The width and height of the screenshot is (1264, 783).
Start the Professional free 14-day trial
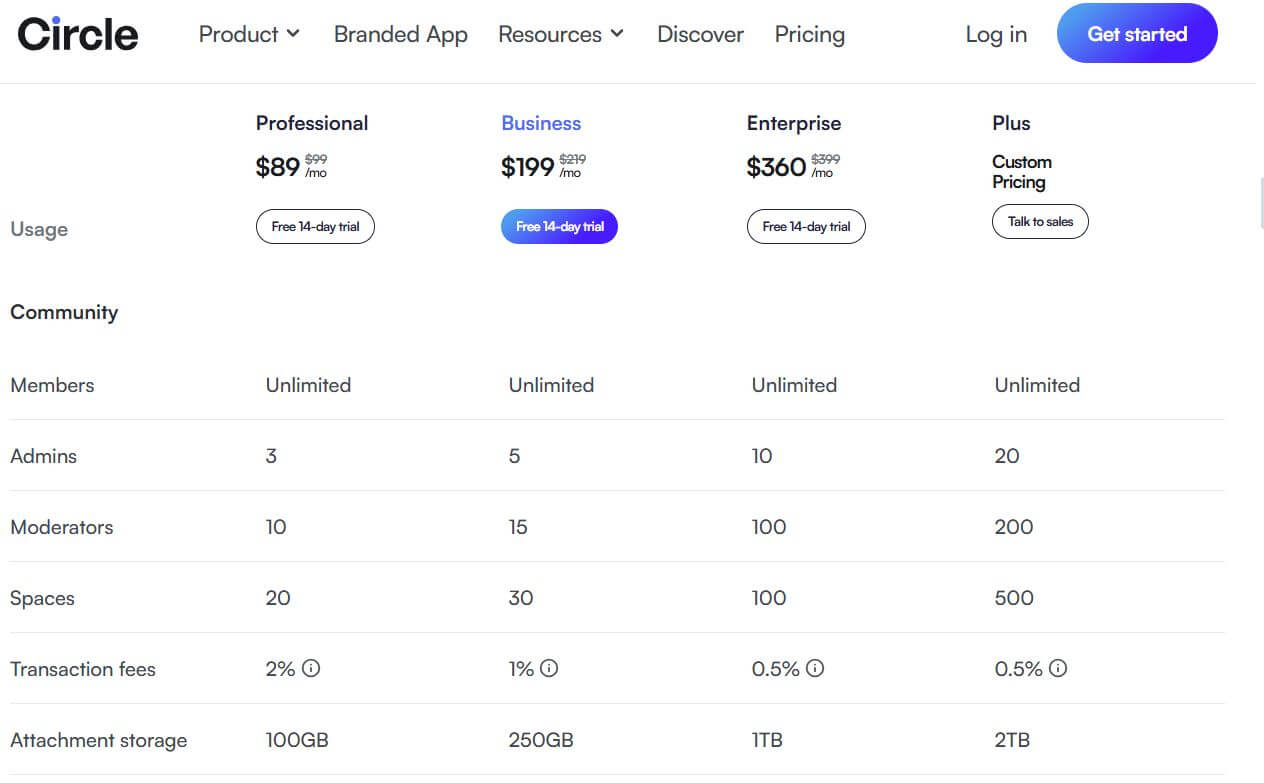315,226
